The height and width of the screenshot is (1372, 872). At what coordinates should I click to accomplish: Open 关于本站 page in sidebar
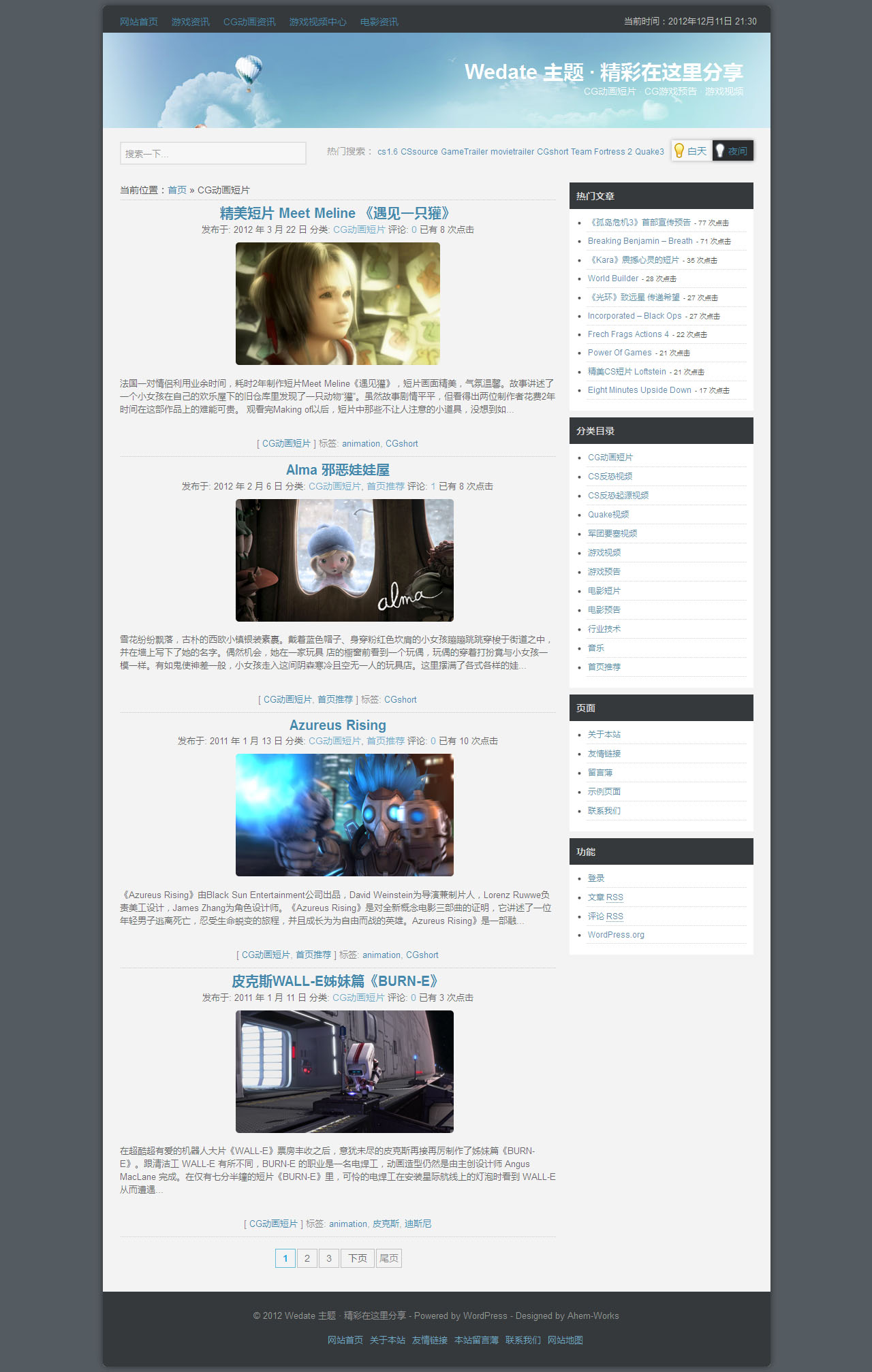tap(604, 735)
